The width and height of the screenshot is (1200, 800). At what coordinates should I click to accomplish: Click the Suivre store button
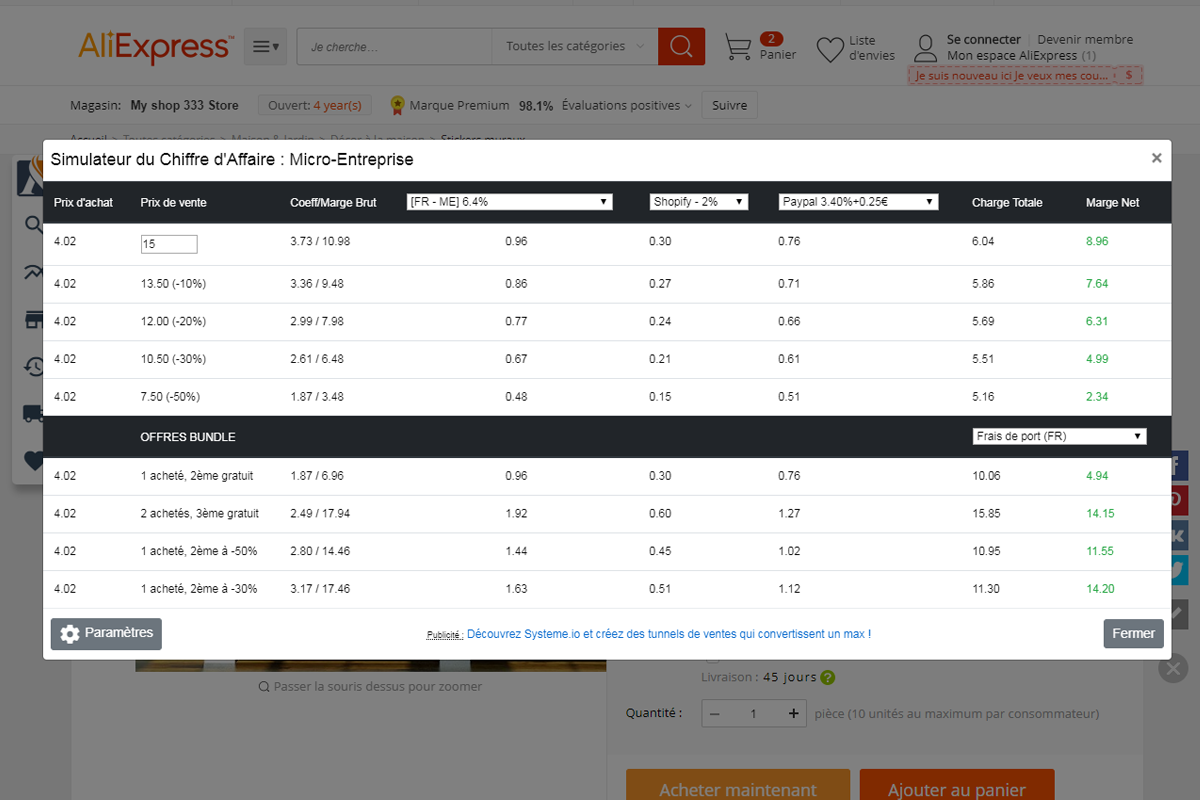[730, 105]
